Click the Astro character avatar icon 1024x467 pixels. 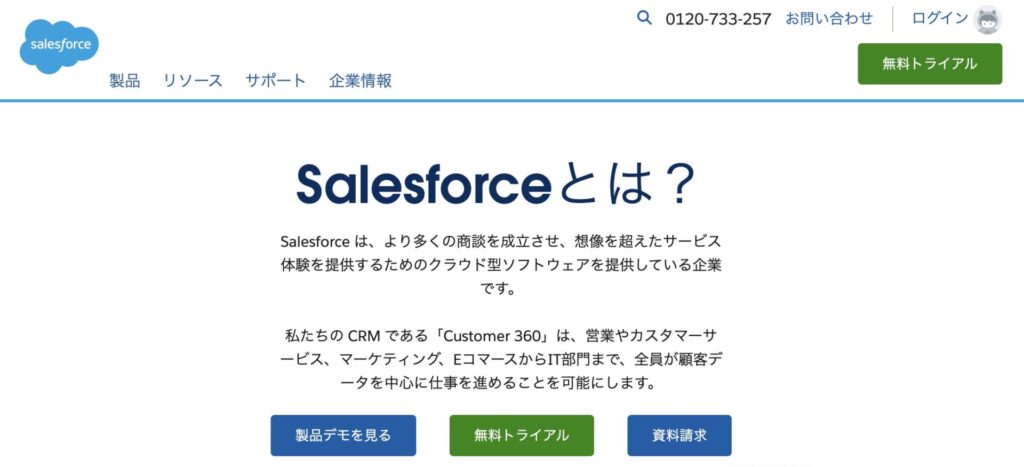click(988, 19)
